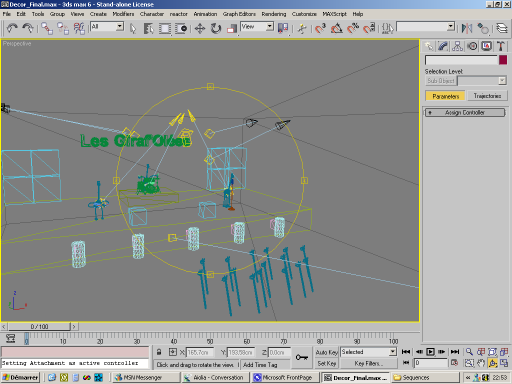Click the Parameters button

(x=445, y=96)
